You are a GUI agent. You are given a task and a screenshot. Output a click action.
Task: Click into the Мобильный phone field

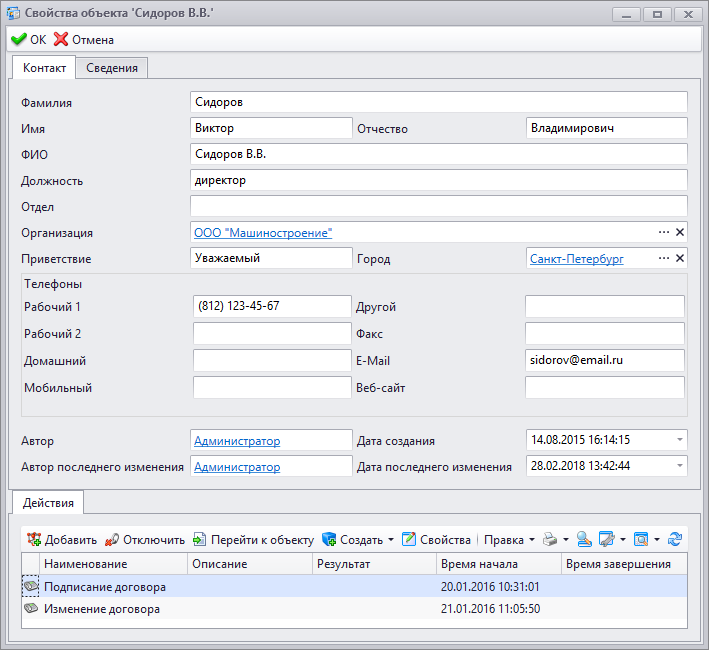tap(271, 387)
